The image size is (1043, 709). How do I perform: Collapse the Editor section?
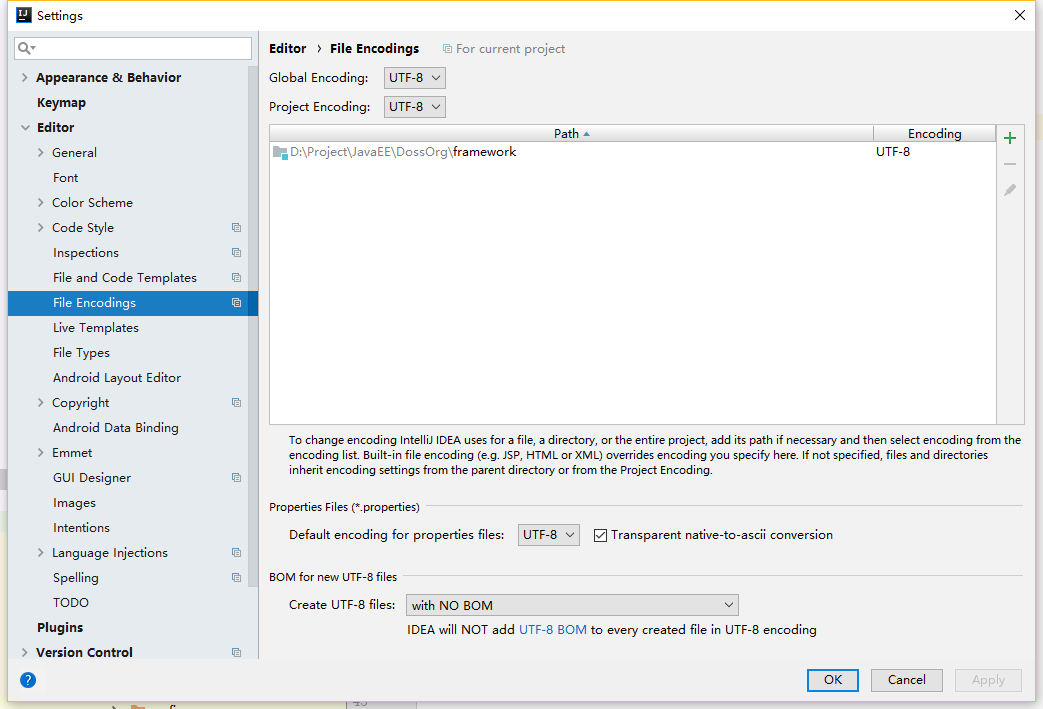(25, 128)
